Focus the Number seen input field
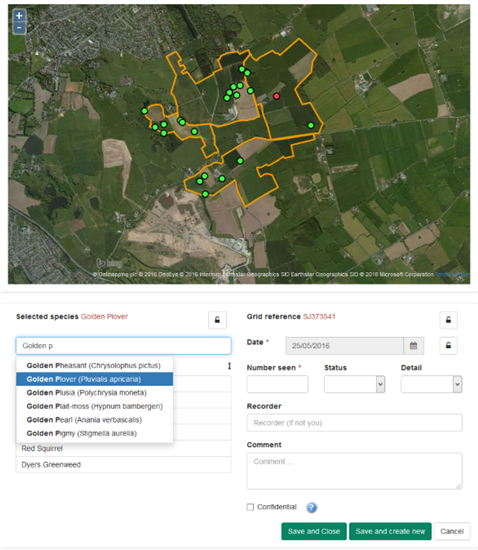 pos(277,384)
